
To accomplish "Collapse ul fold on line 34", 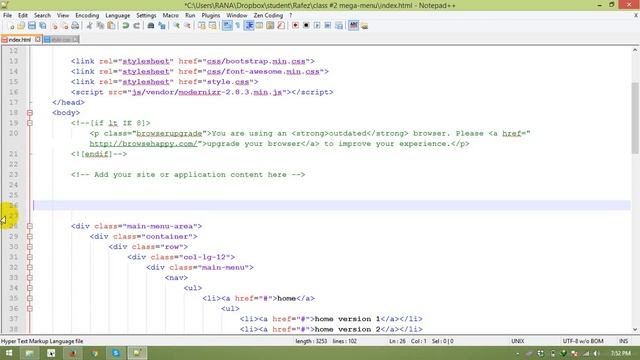I will coord(30,288).
